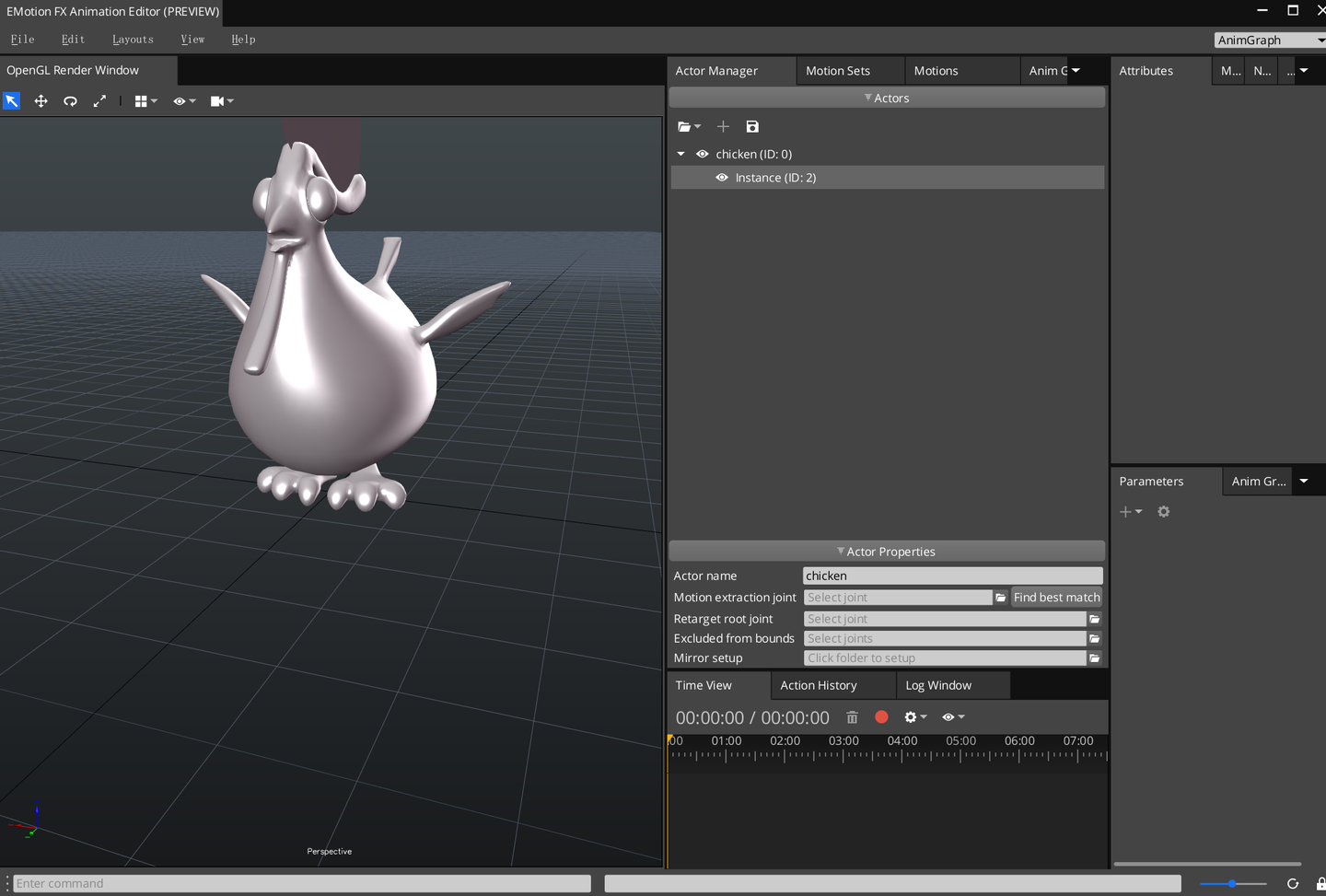Activate the rotate tool
The width and height of the screenshot is (1326, 896).
pyautogui.click(x=70, y=101)
